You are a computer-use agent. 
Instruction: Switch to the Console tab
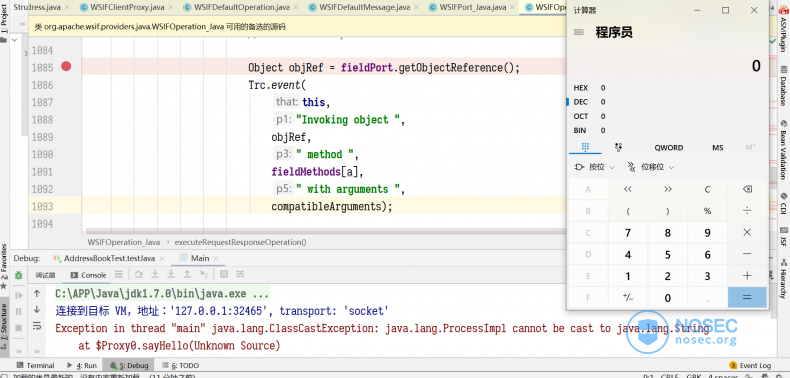tap(89, 275)
